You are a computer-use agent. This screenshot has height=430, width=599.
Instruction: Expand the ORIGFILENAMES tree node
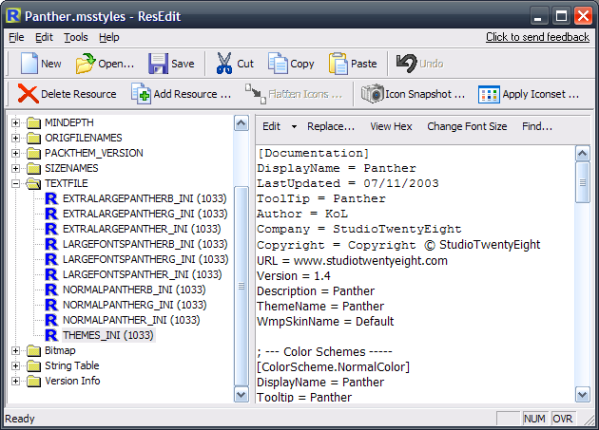pyautogui.click(x=15, y=138)
